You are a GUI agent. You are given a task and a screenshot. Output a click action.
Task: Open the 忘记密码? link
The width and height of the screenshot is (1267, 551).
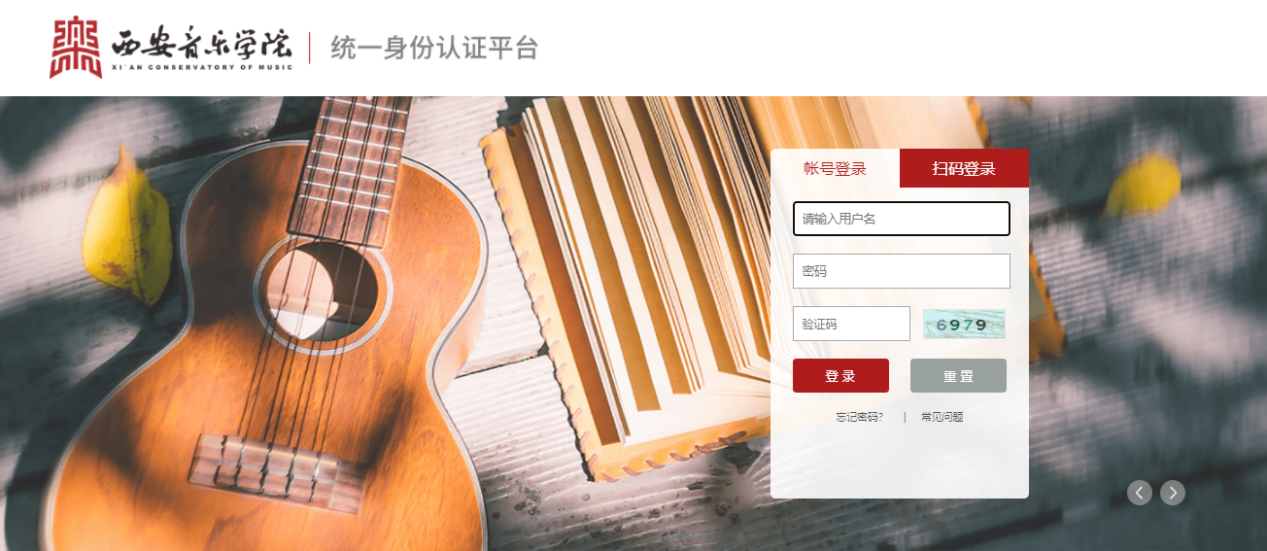tap(860, 417)
